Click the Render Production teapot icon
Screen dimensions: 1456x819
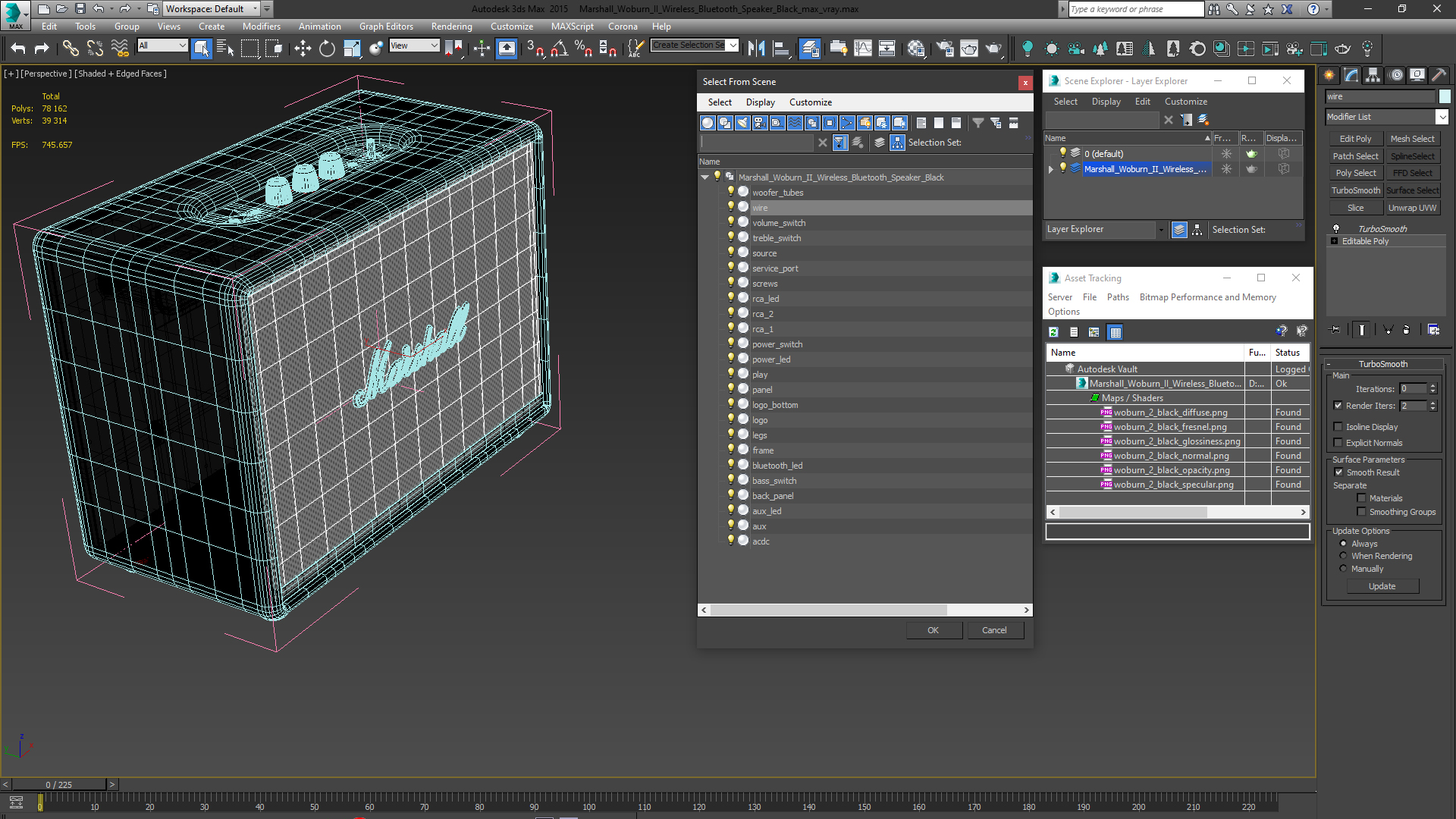993,49
